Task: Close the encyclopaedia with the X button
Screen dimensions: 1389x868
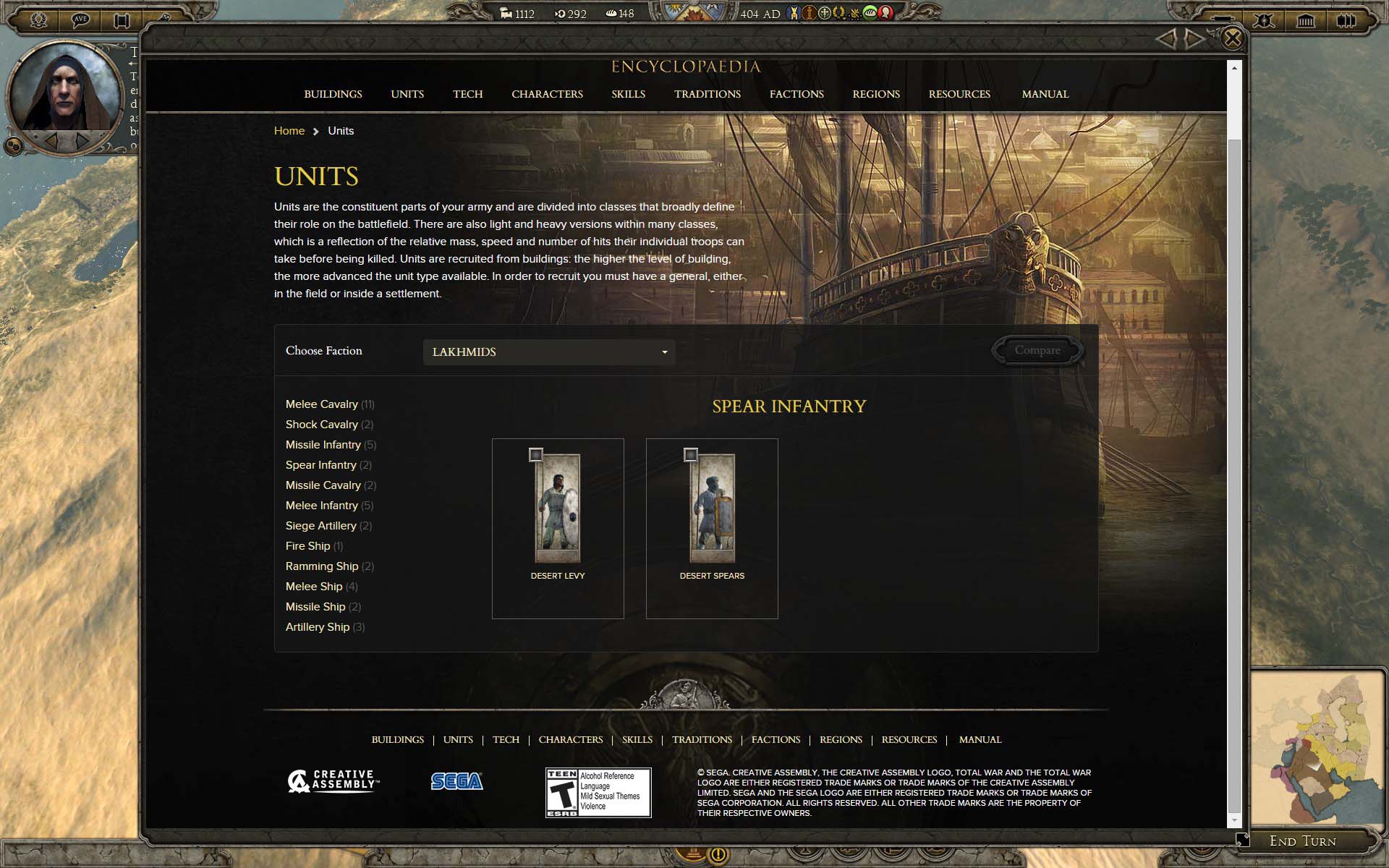Action: pos(1233,38)
